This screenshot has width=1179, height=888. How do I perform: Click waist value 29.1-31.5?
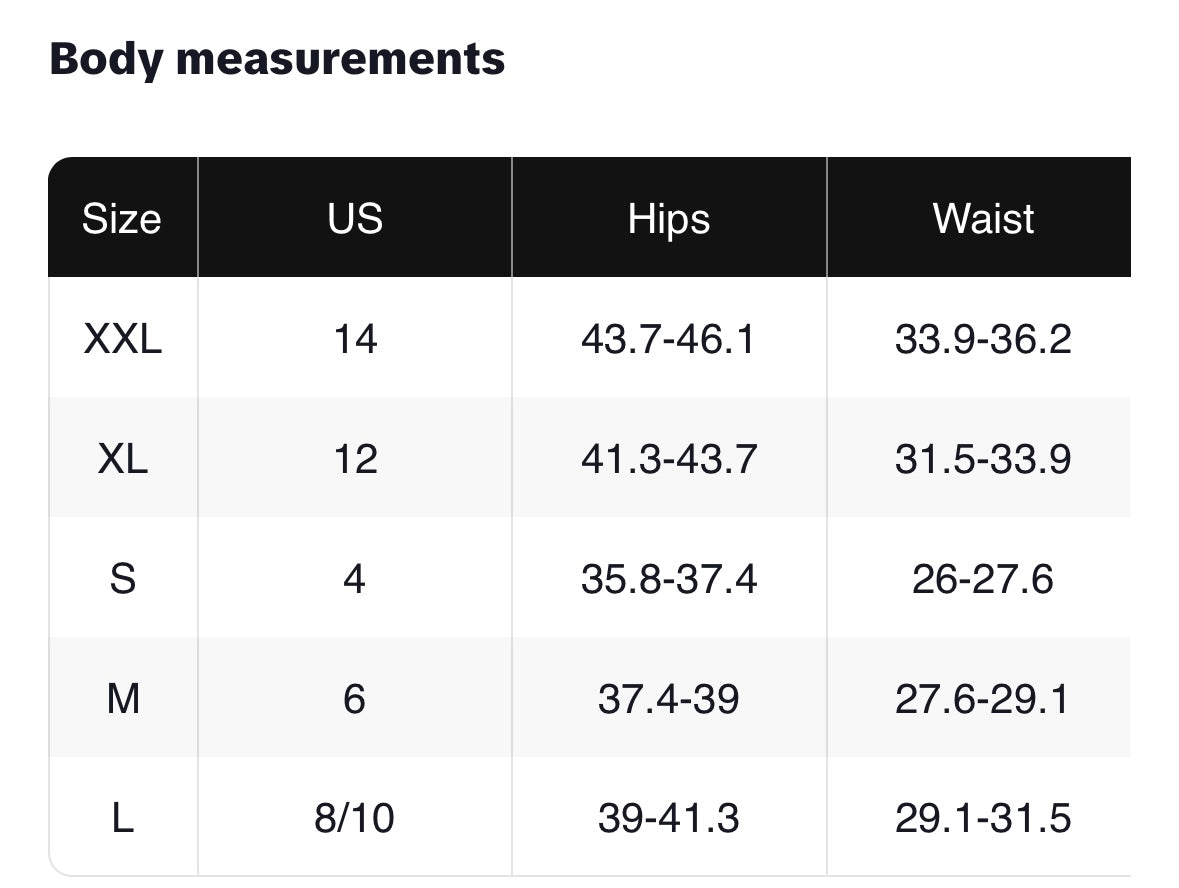point(983,819)
